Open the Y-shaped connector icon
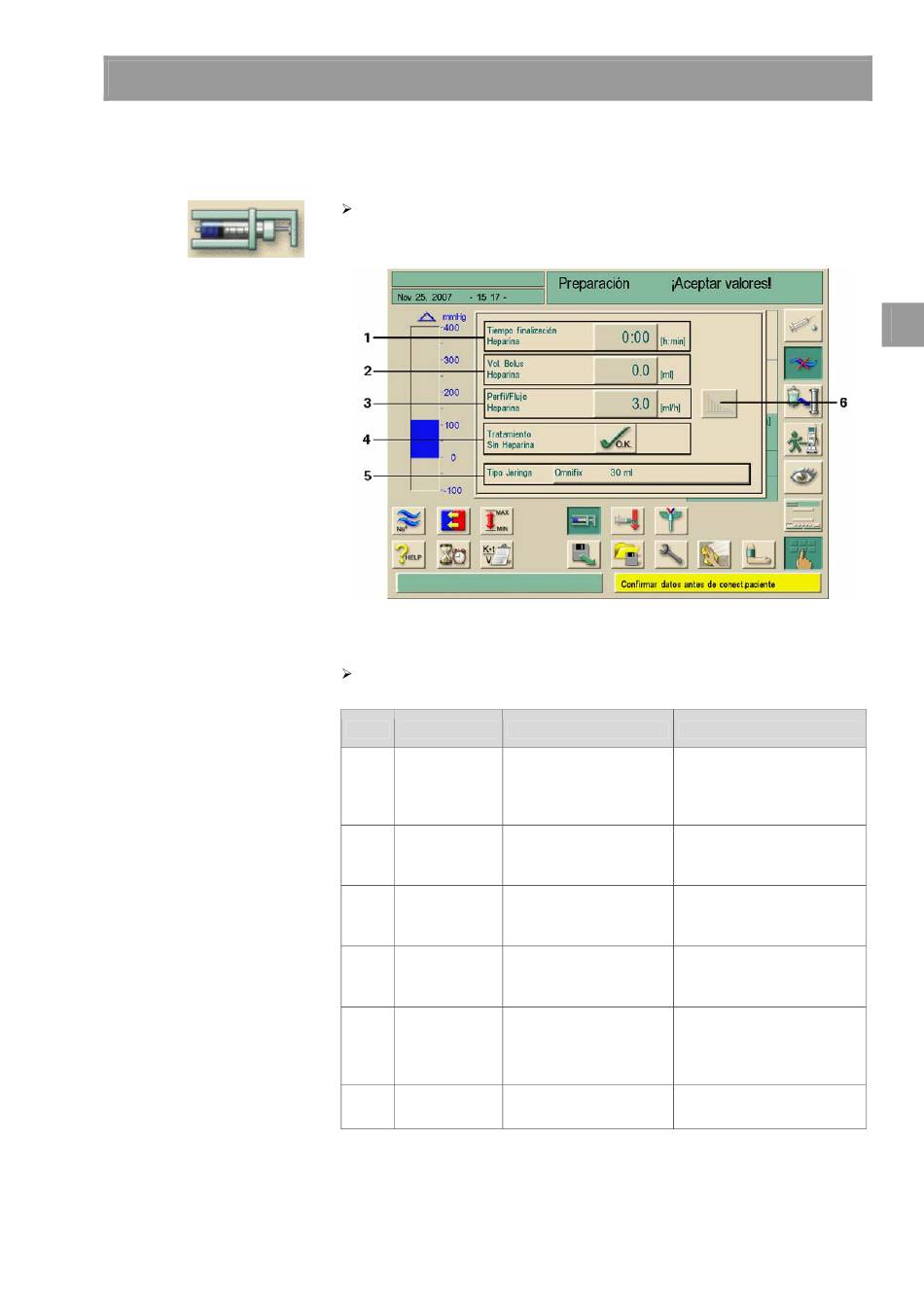This screenshot has height=1307, width=924. pos(671,520)
